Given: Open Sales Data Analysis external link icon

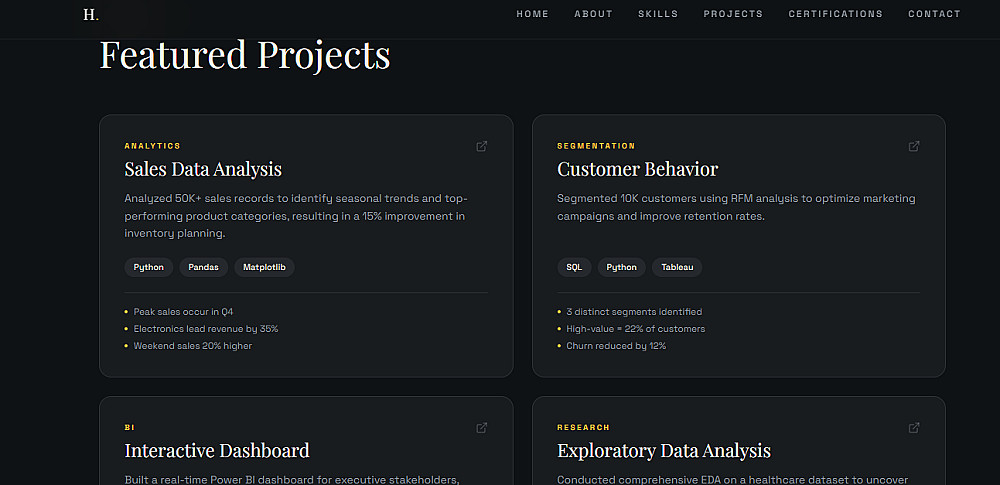Looking at the screenshot, I should coord(482,146).
